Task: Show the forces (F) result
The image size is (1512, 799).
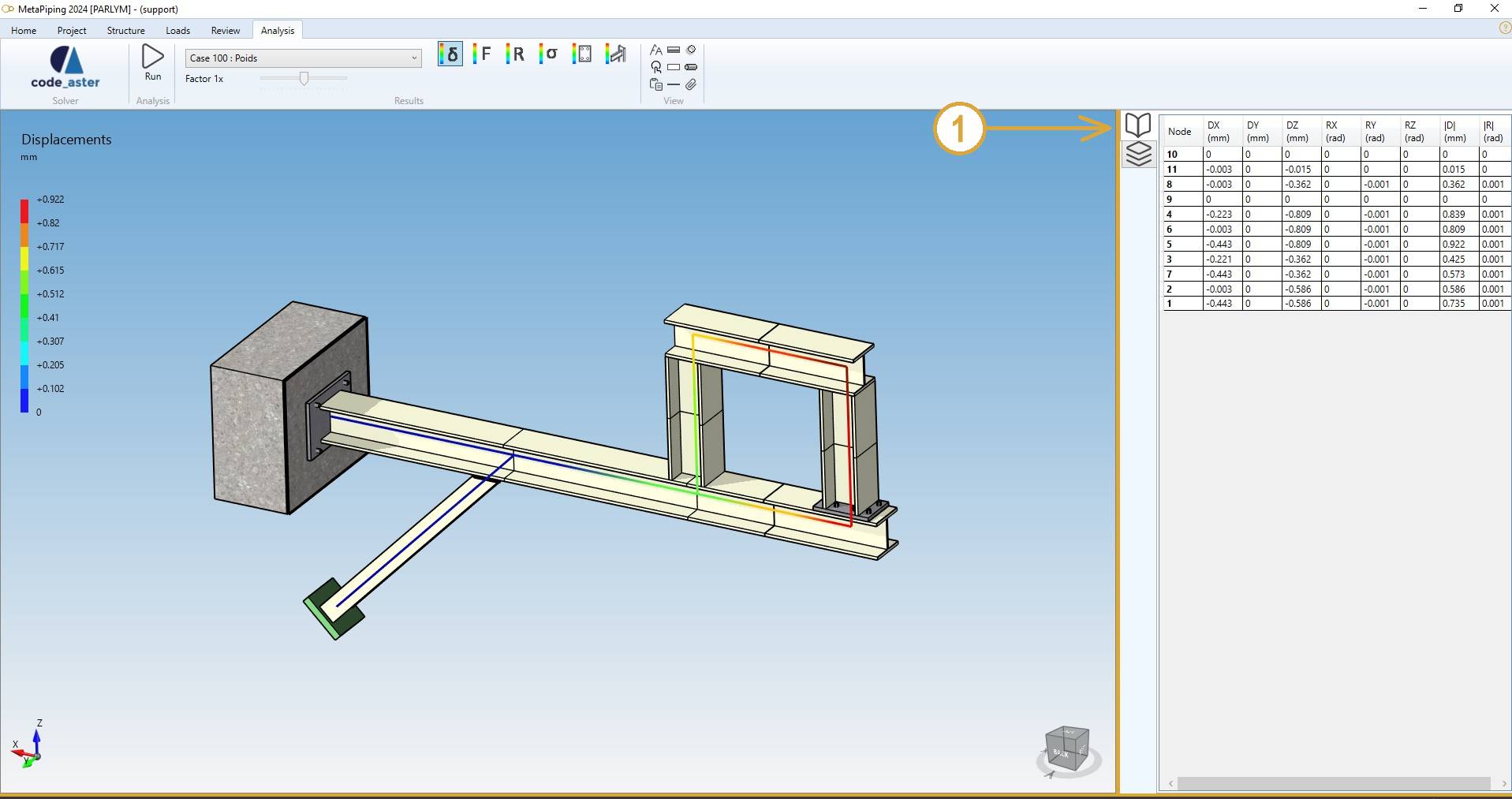Action: click(x=482, y=54)
